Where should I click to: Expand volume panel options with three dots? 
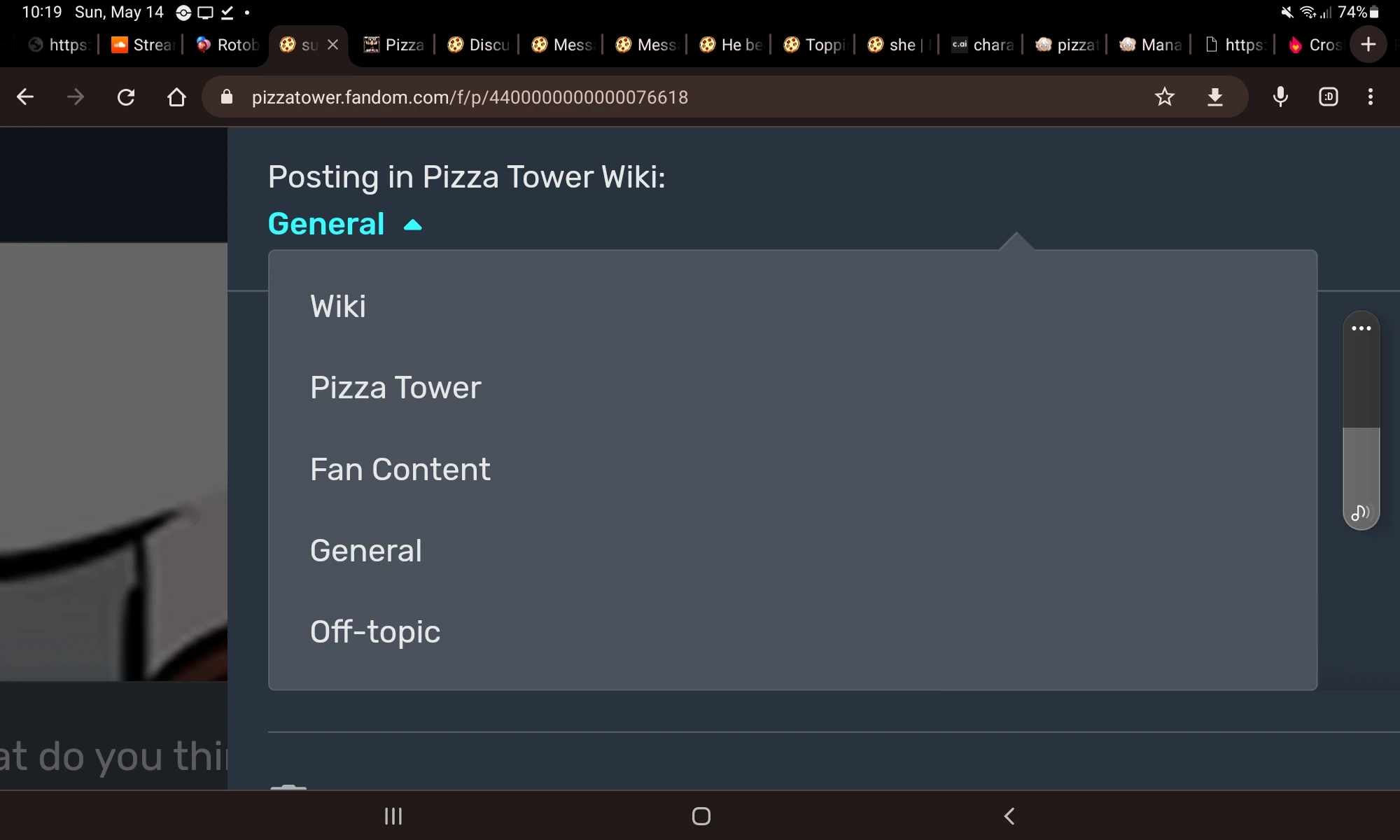(1361, 328)
